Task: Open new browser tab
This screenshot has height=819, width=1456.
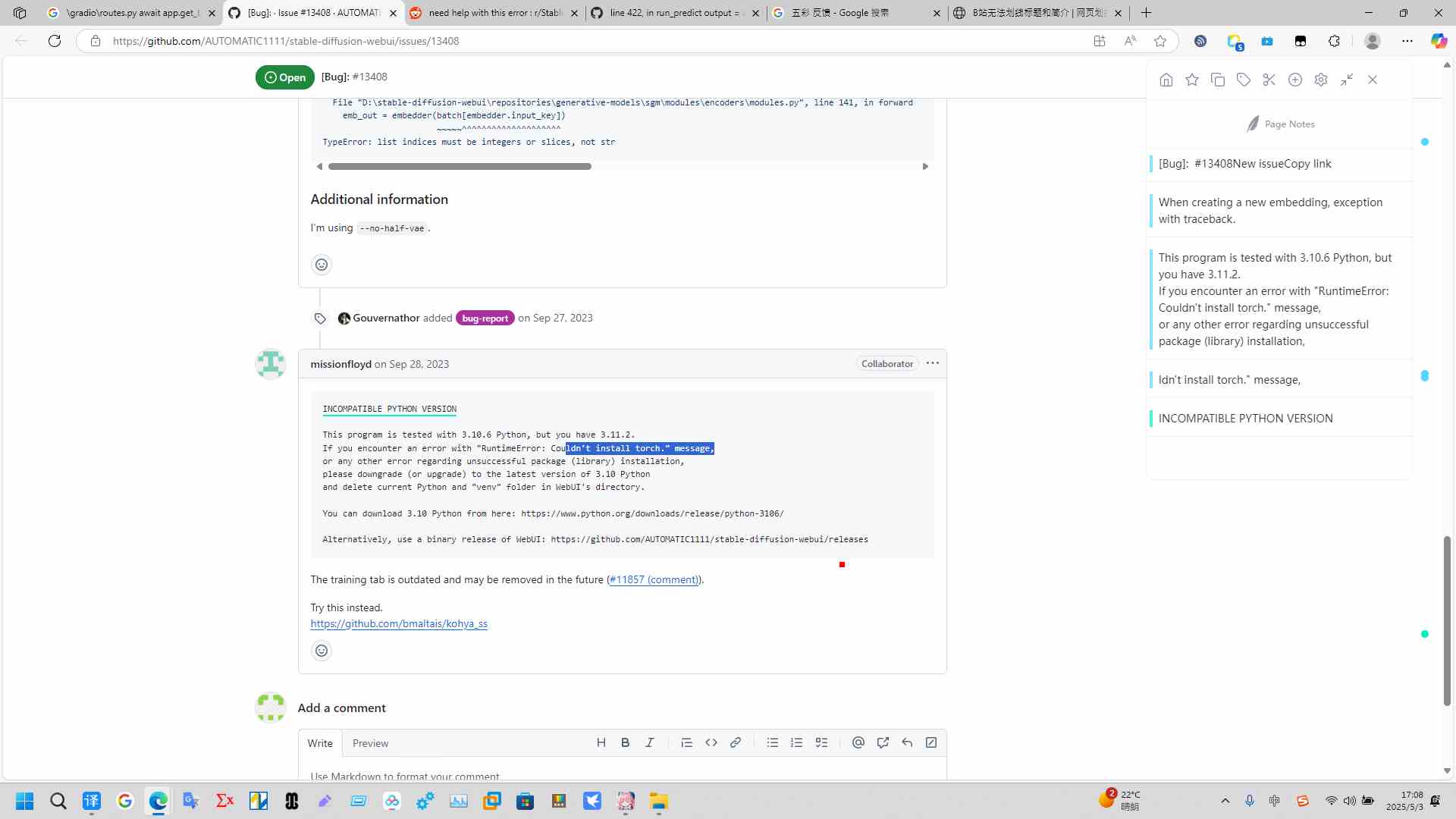Action: click(x=1146, y=13)
